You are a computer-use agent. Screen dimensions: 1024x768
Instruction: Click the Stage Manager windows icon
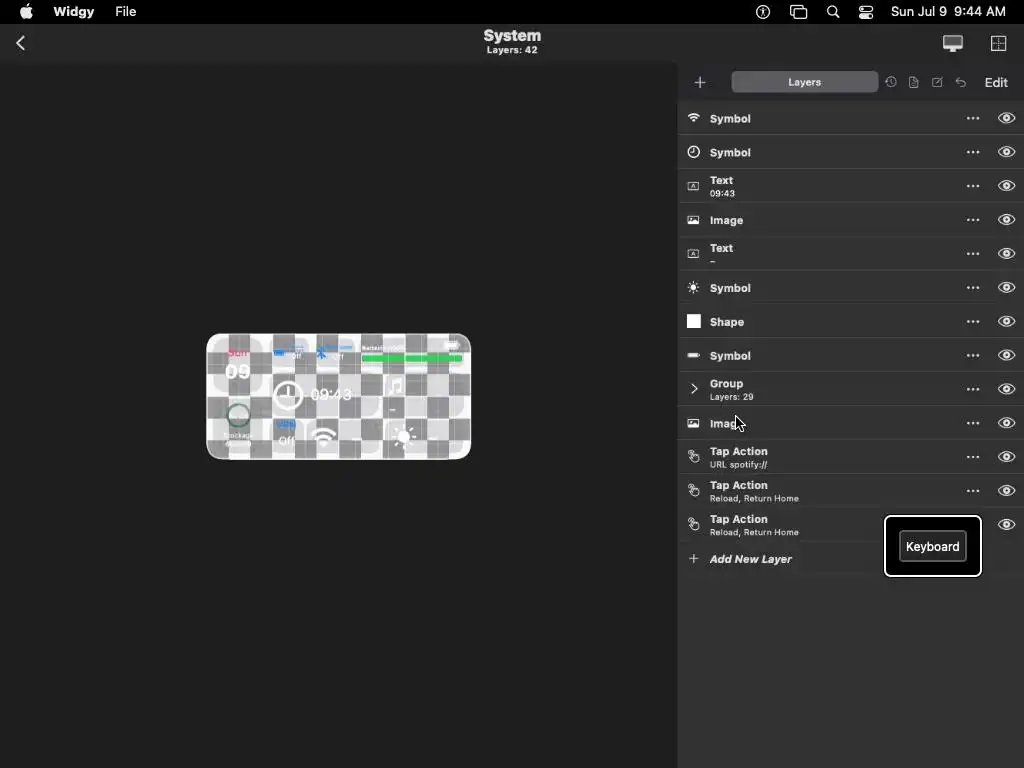click(798, 12)
